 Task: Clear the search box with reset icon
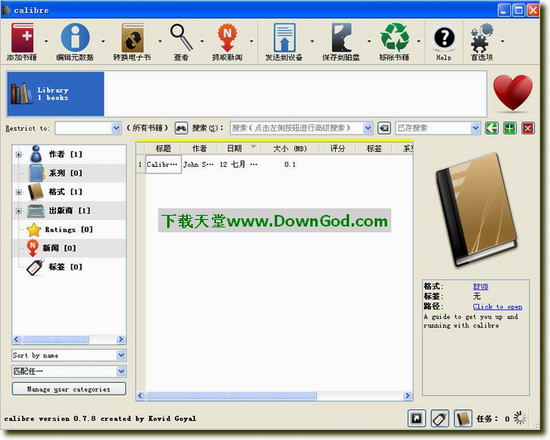pyautogui.click(x=384, y=128)
